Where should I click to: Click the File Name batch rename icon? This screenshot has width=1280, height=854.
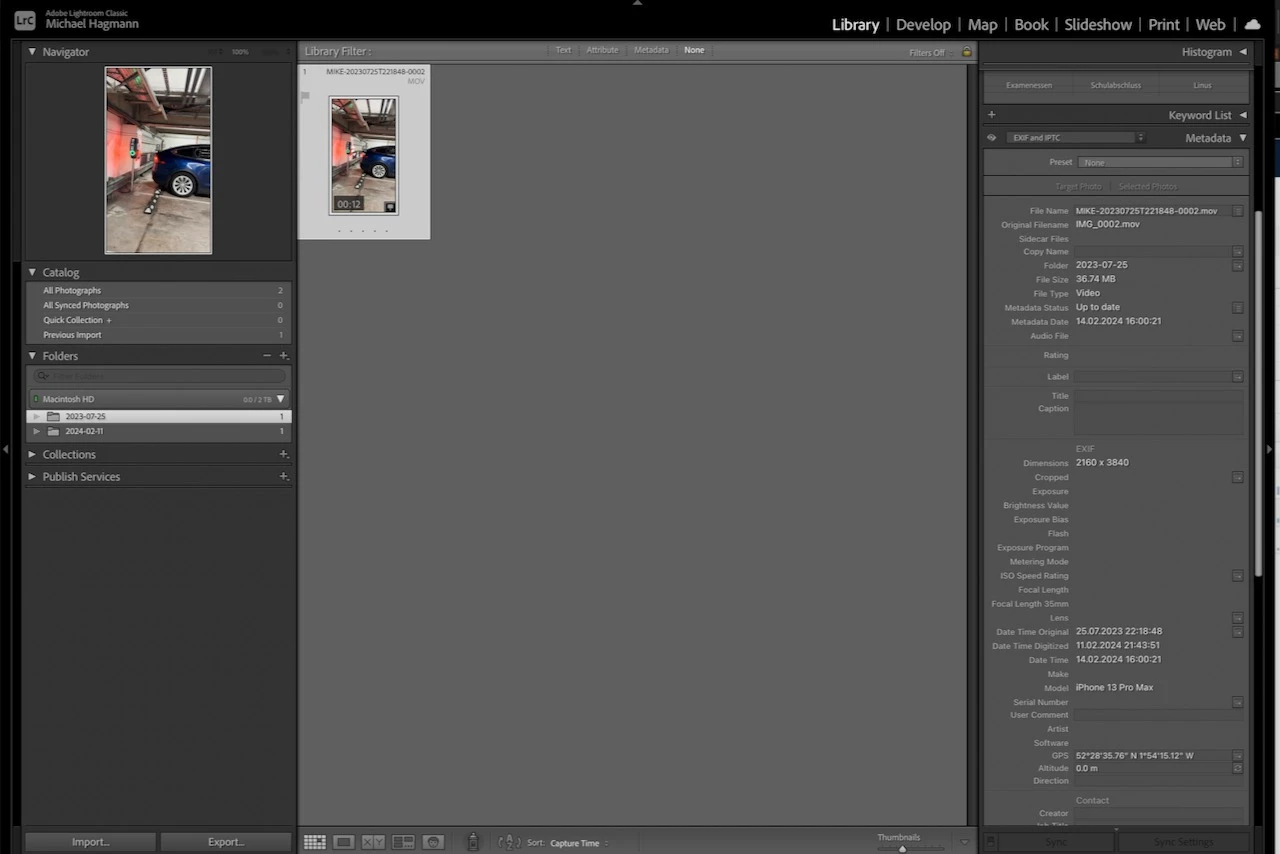pos(1238,211)
